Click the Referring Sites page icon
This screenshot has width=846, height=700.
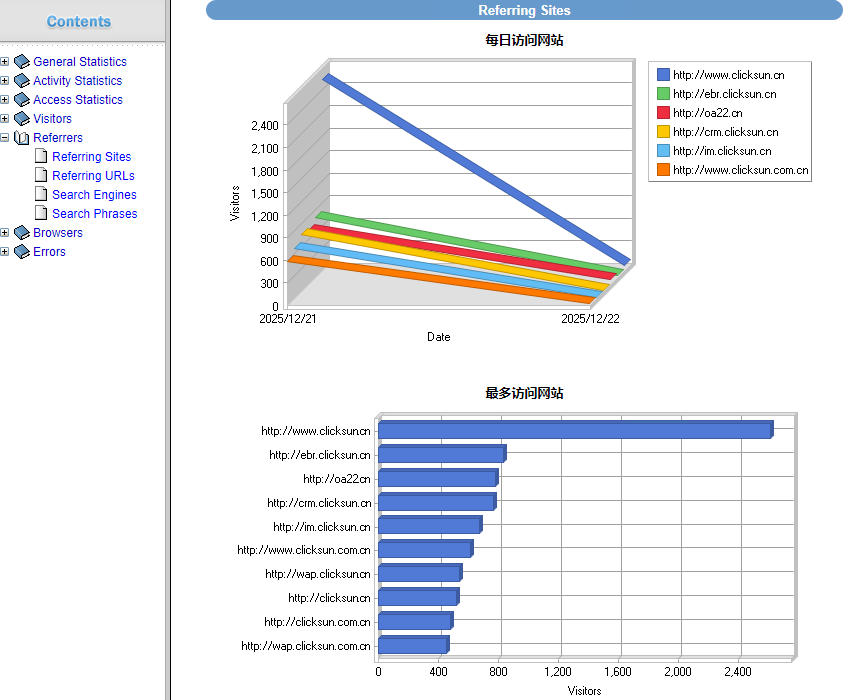point(41,157)
